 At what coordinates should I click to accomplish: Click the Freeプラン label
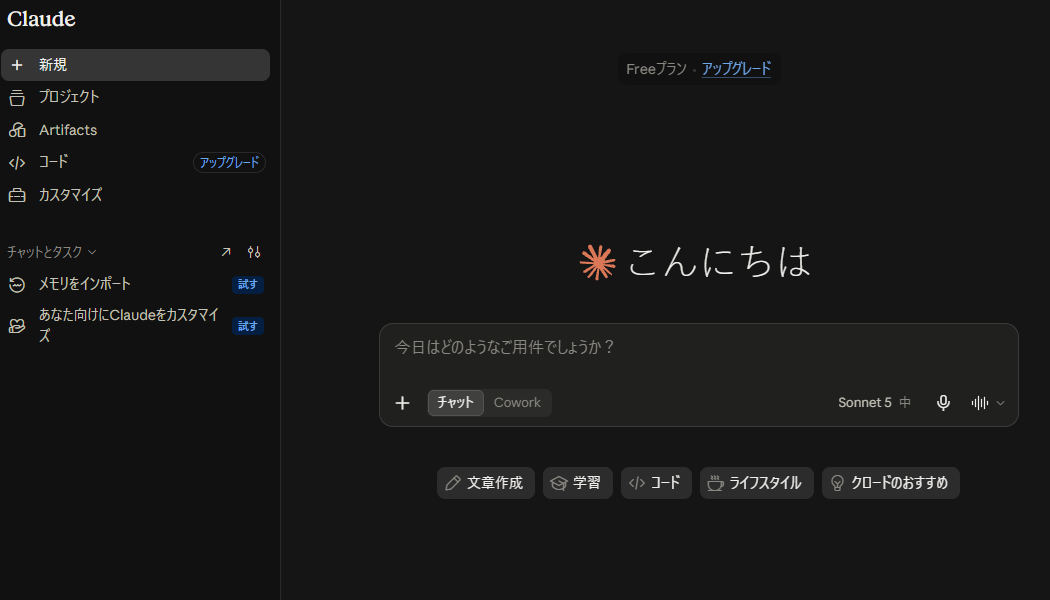pyautogui.click(x=656, y=69)
